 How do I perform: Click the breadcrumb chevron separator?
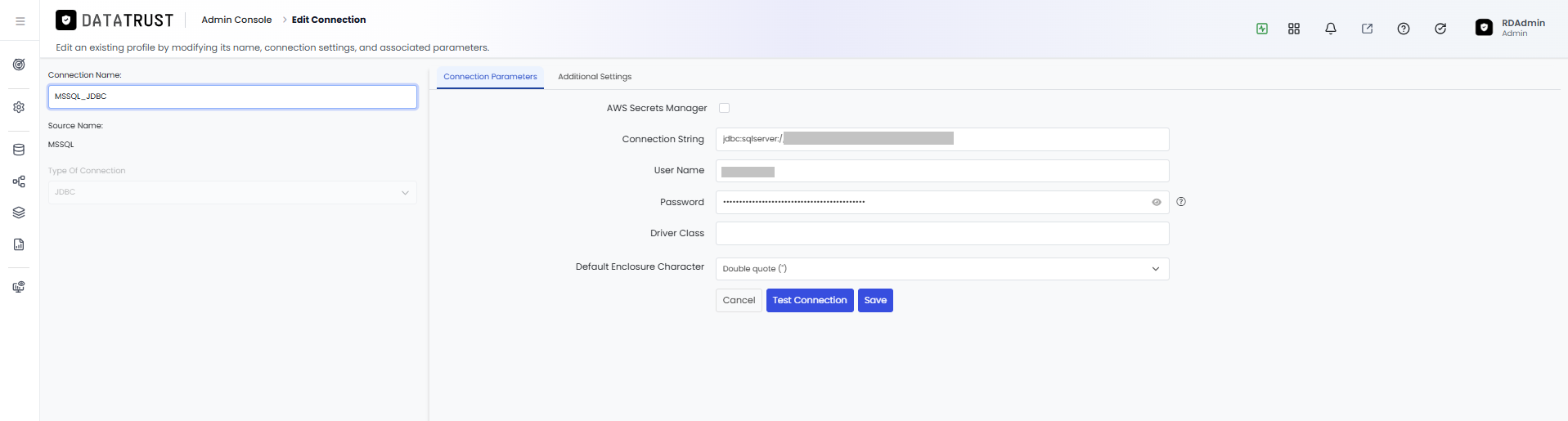coord(284,20)
